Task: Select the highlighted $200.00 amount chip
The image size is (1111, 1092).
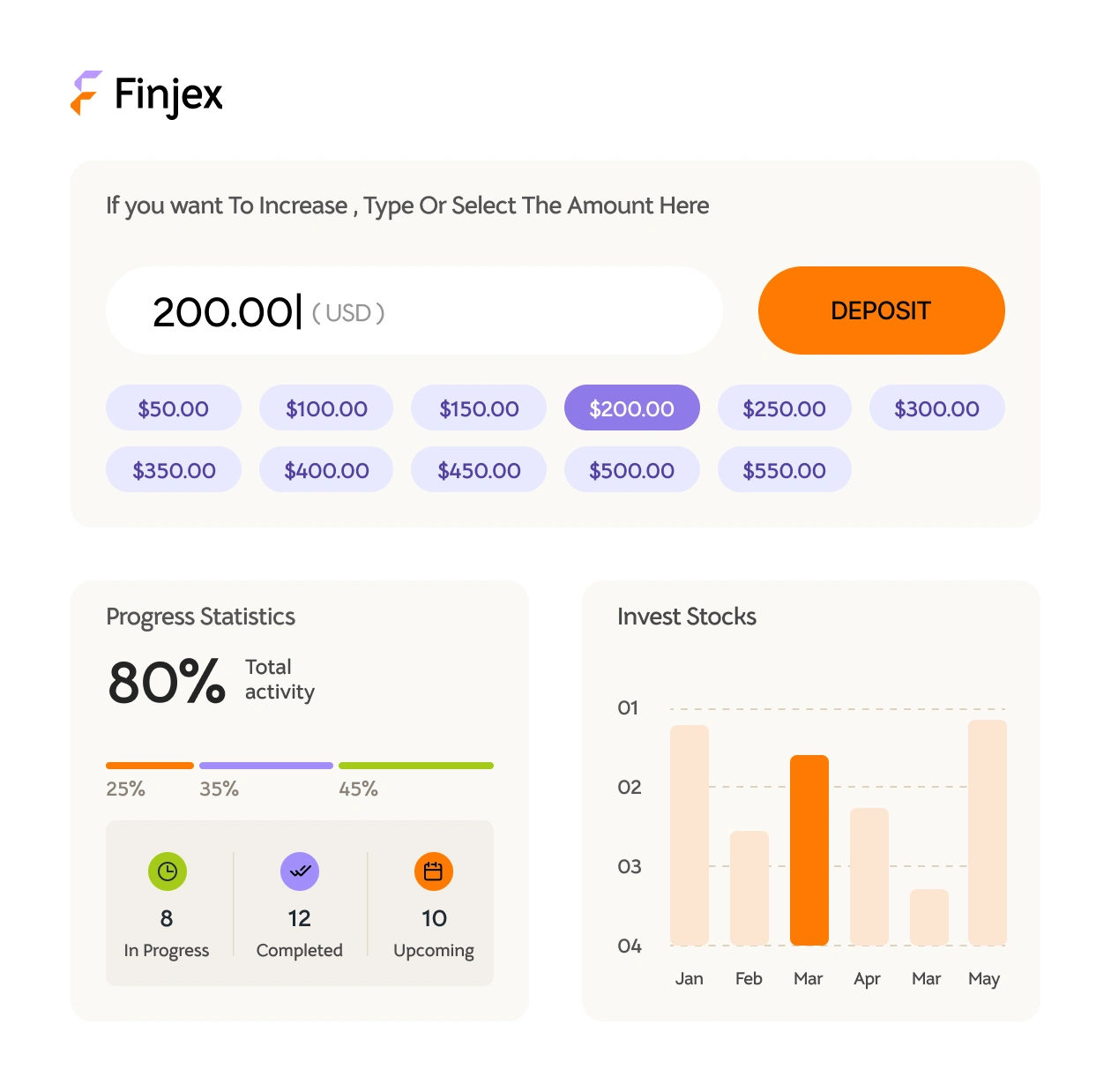Action: 631,408
